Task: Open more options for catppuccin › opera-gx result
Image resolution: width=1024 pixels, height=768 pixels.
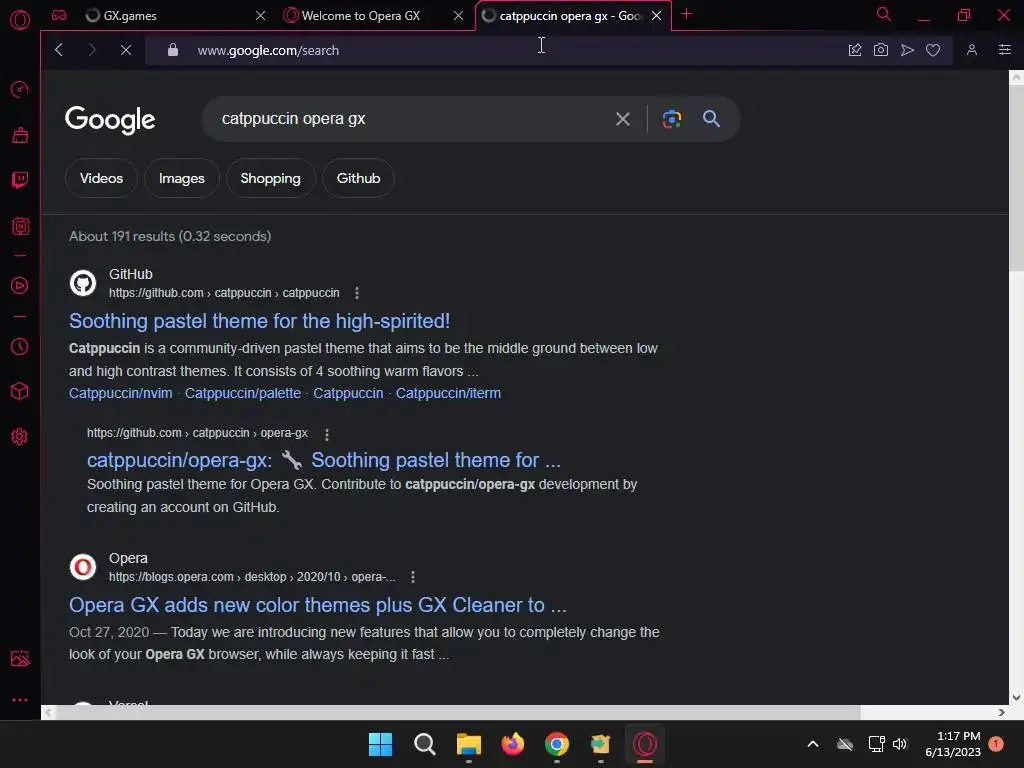Action: pos(327,434)
